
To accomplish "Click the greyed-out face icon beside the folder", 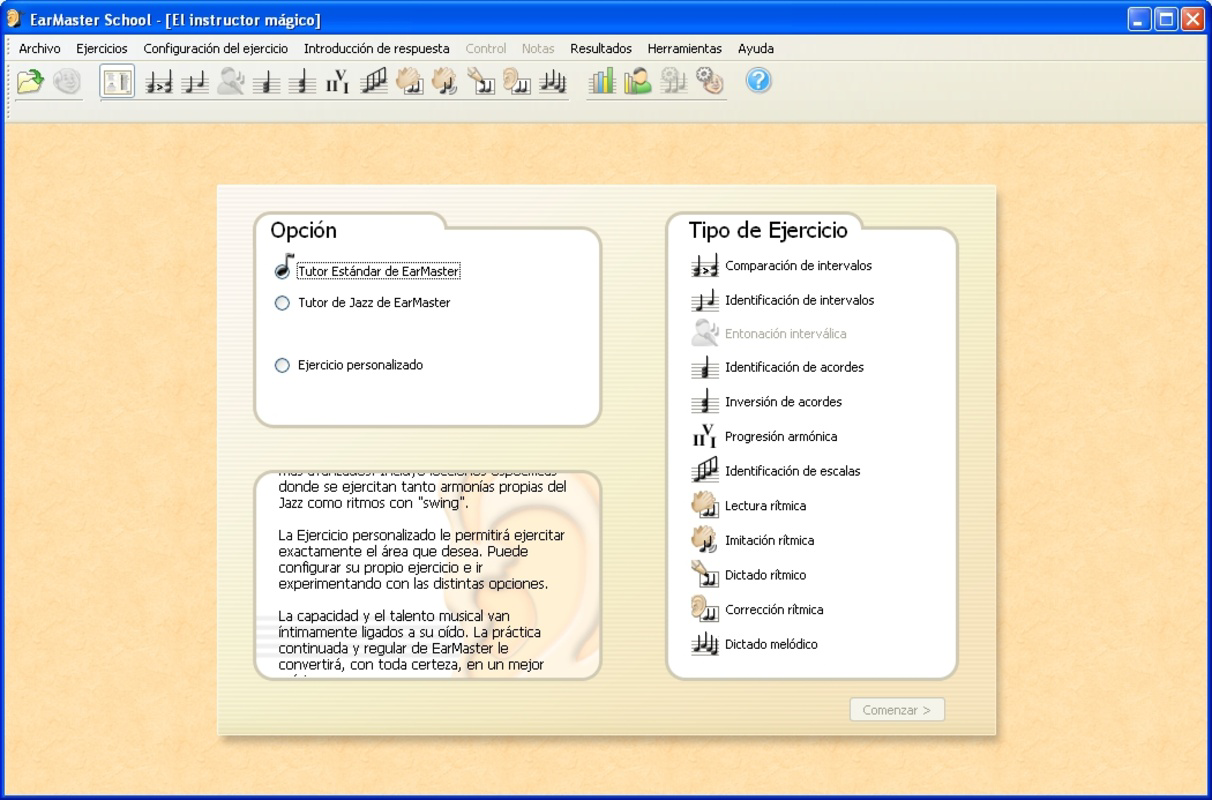I will 67,81.
